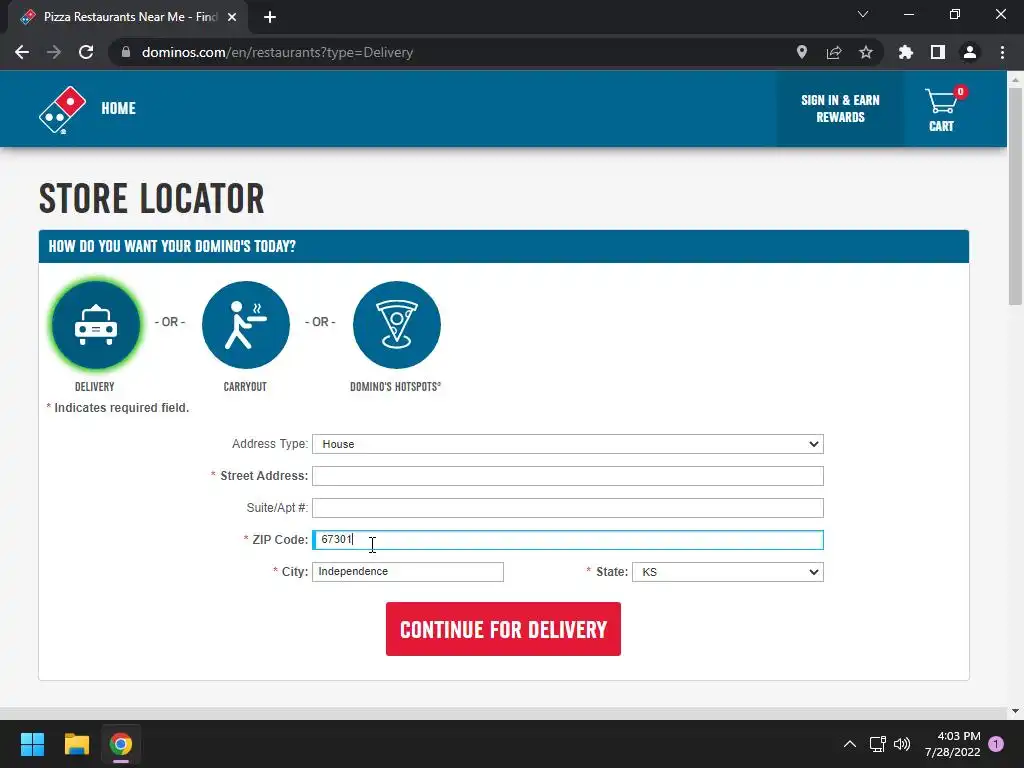This screenshot has width=1024, height=768.
Task: Open a new tab with plus icon
Action: click(x=270, y=17)
